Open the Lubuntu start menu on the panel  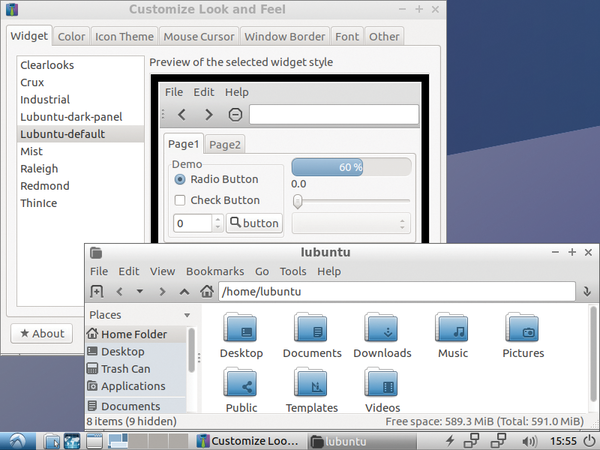[x=18, y=441]
